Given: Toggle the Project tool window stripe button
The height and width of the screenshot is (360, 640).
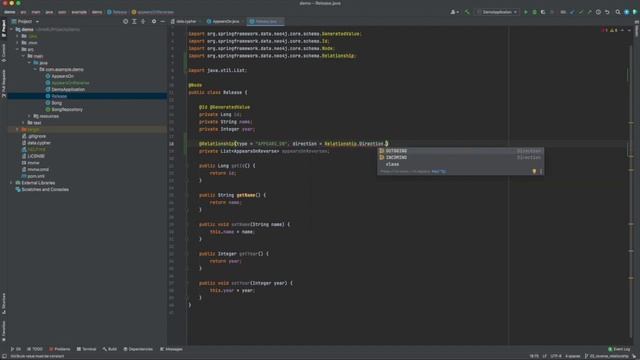Looking at the screenshot, I should point(4,29).
